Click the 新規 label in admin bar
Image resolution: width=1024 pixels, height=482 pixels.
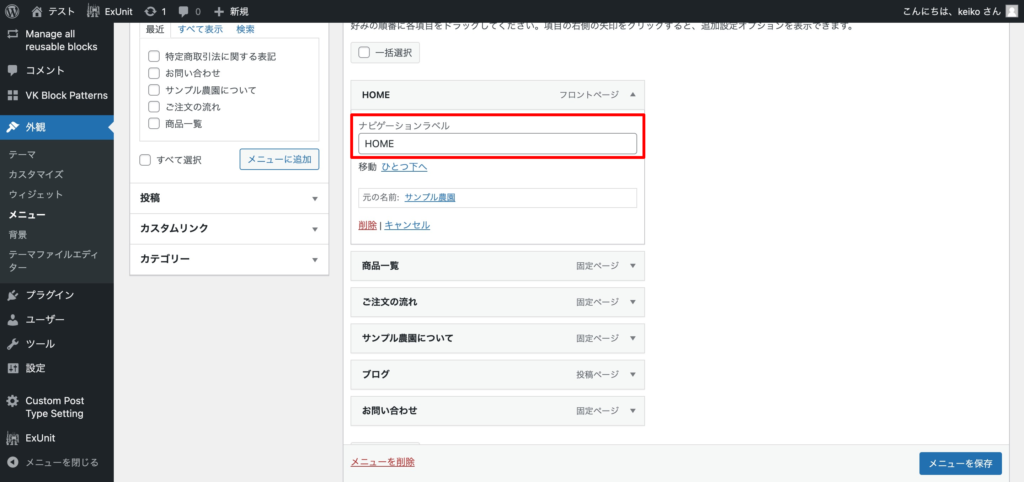tap(239, 11)
